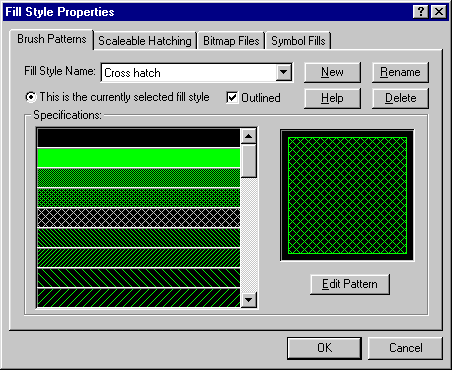Delete the current fill style
The height and width of the screenshot is (370, 452).
coord(400,98)
